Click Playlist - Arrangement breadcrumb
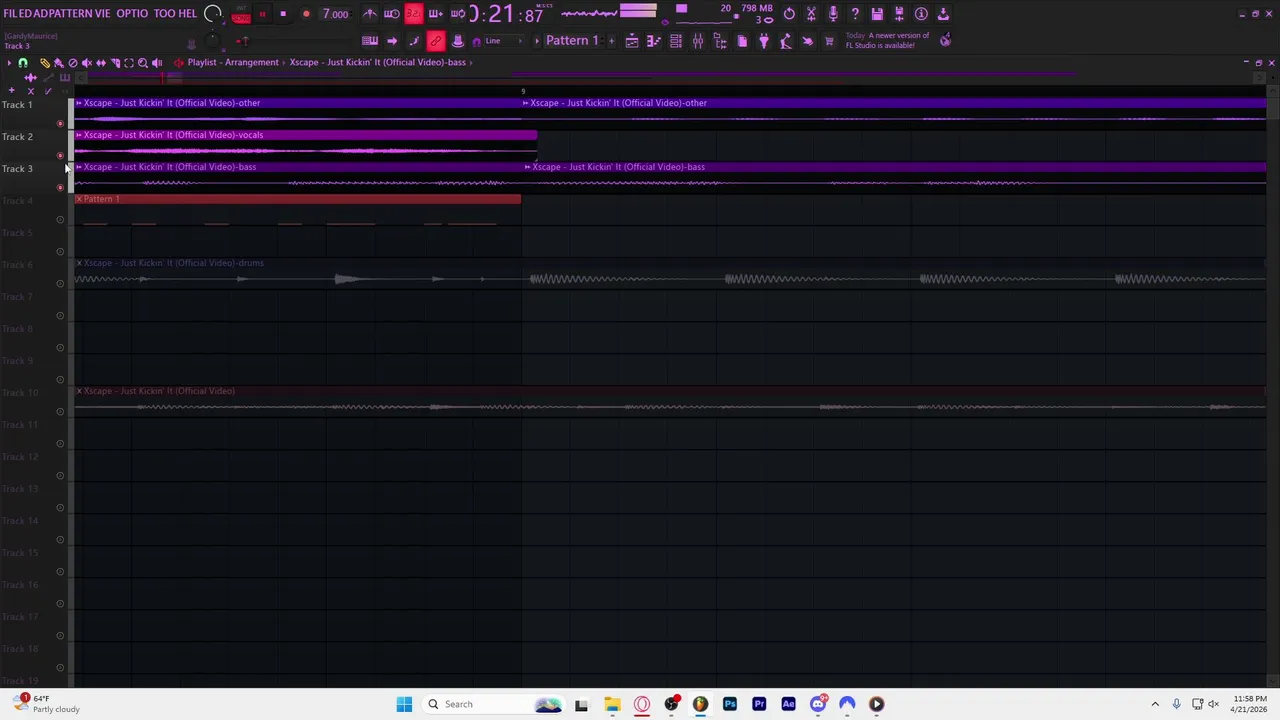The width and height of the screenshot is (1280, 720). click(x=233, y=62)
